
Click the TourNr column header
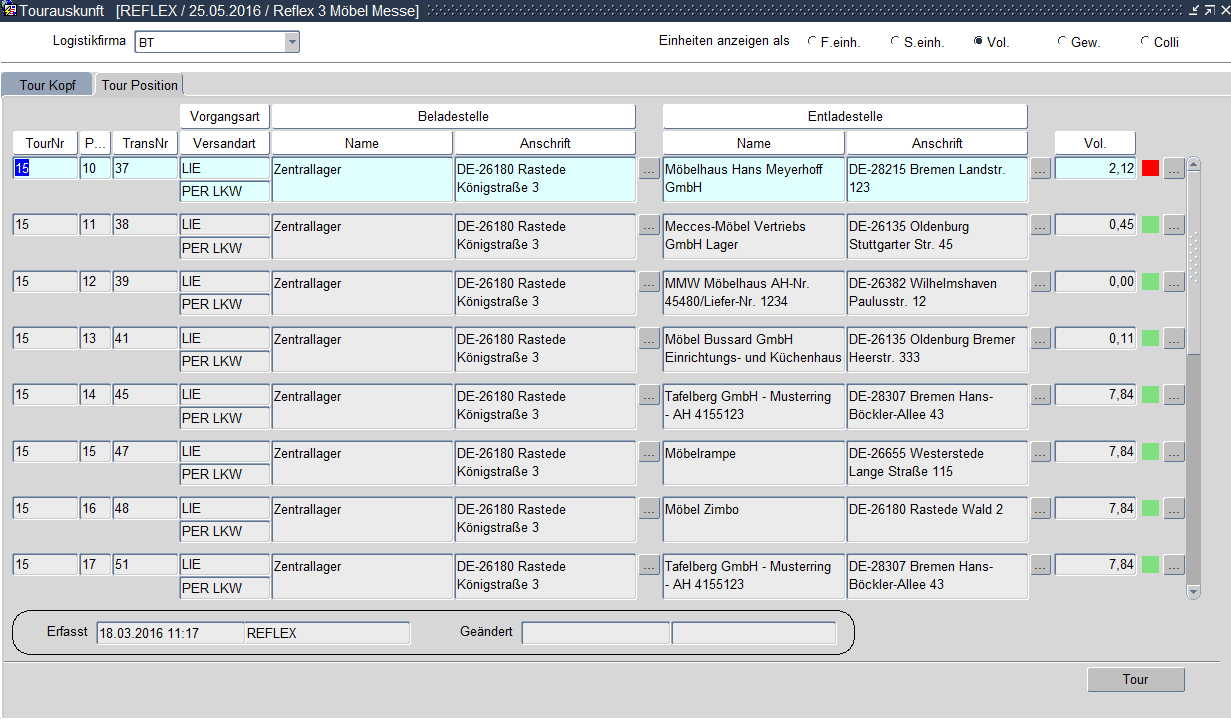point(44,143)
